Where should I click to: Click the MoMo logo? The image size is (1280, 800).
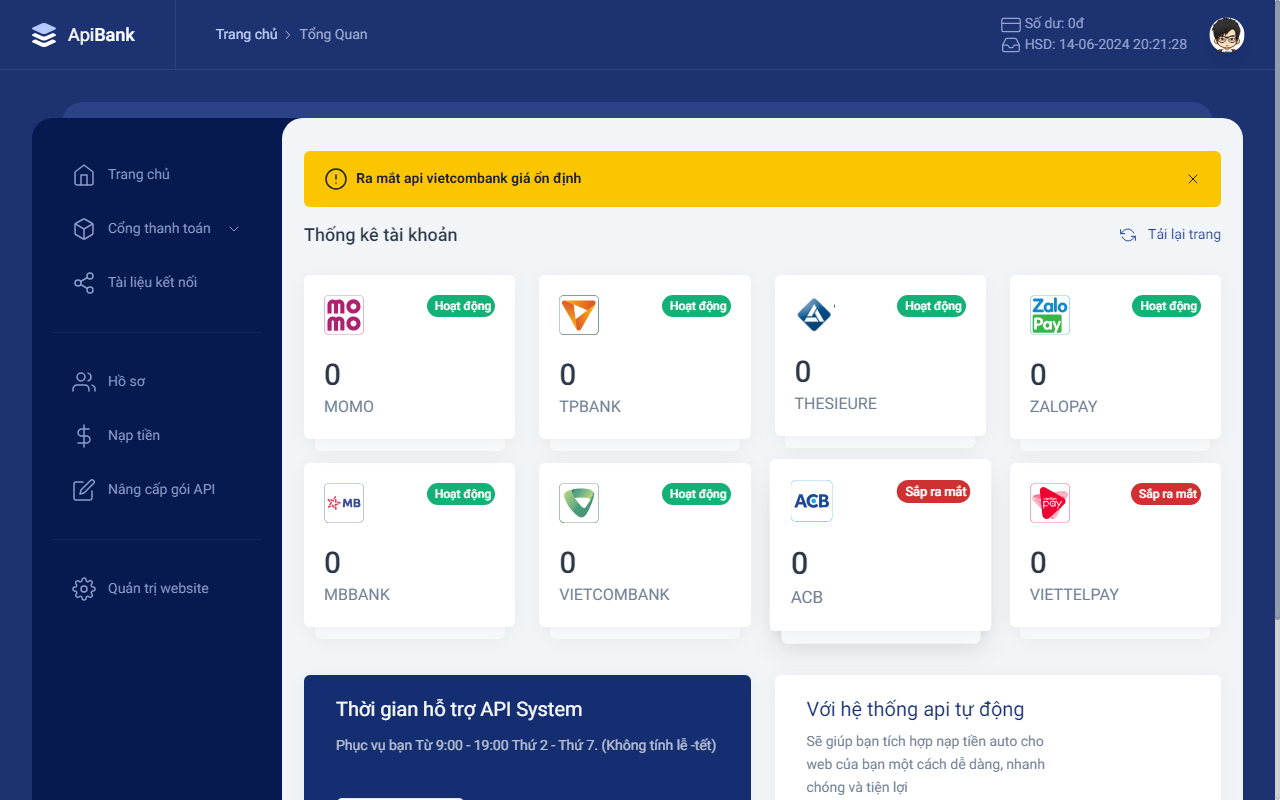[344, 315]
